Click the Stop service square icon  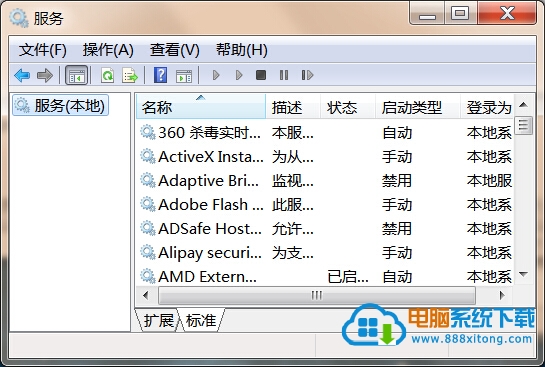tap(261, 75)
